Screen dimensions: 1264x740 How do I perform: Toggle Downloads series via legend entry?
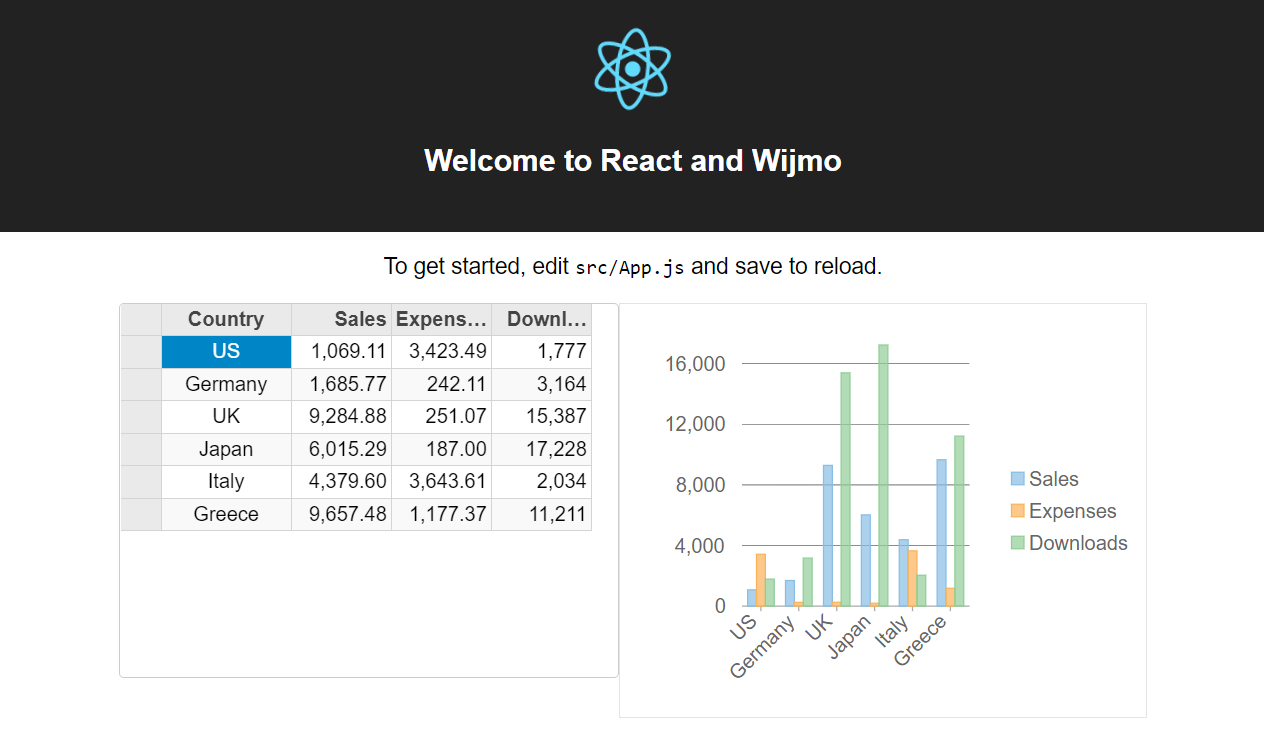coord(1077,543)
